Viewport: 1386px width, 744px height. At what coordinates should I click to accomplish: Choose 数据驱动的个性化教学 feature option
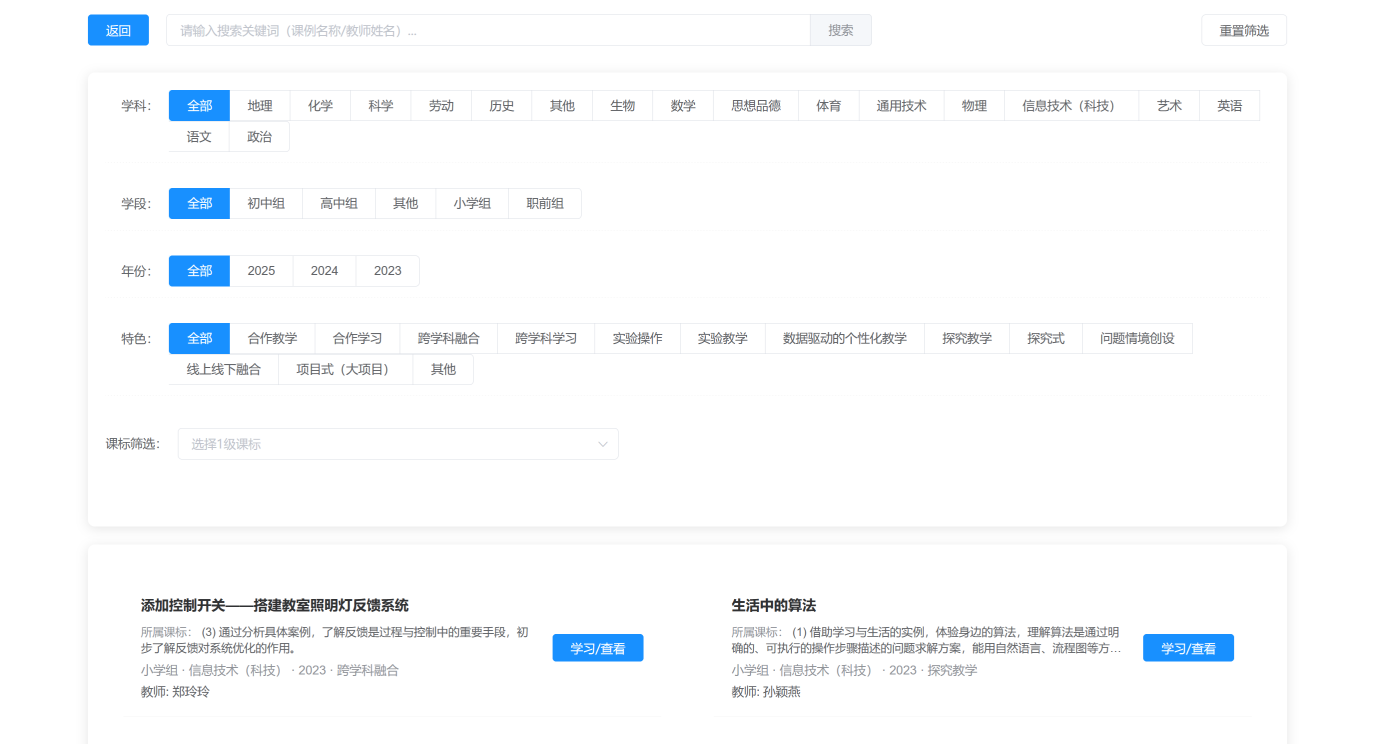pos(844,339)
